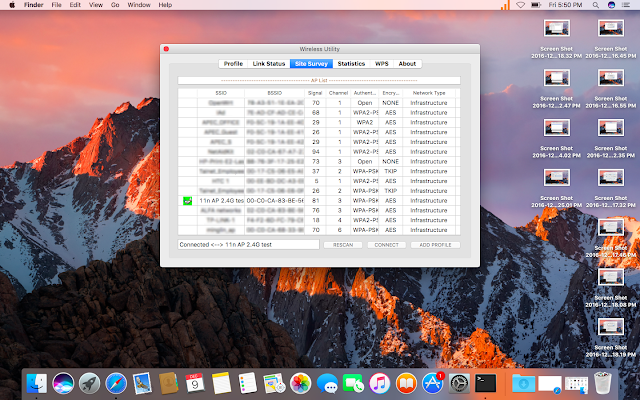Viewport: 640px width, 400px height.
Task: Open System Preferences from the dock
Action: (x=459, y=382)
